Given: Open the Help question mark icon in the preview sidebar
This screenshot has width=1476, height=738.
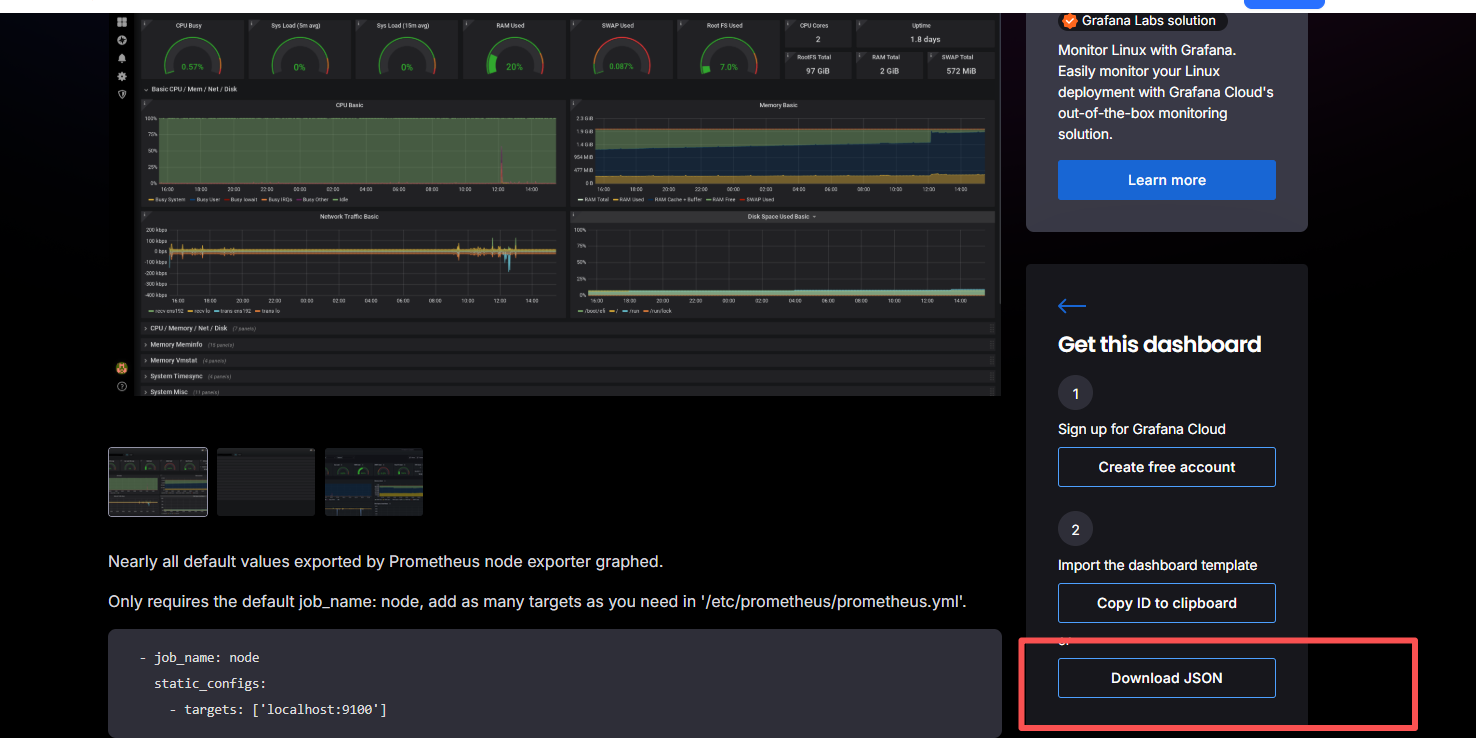Looking at the screenshot, I should pyautogui.click(x=122, y=386).
